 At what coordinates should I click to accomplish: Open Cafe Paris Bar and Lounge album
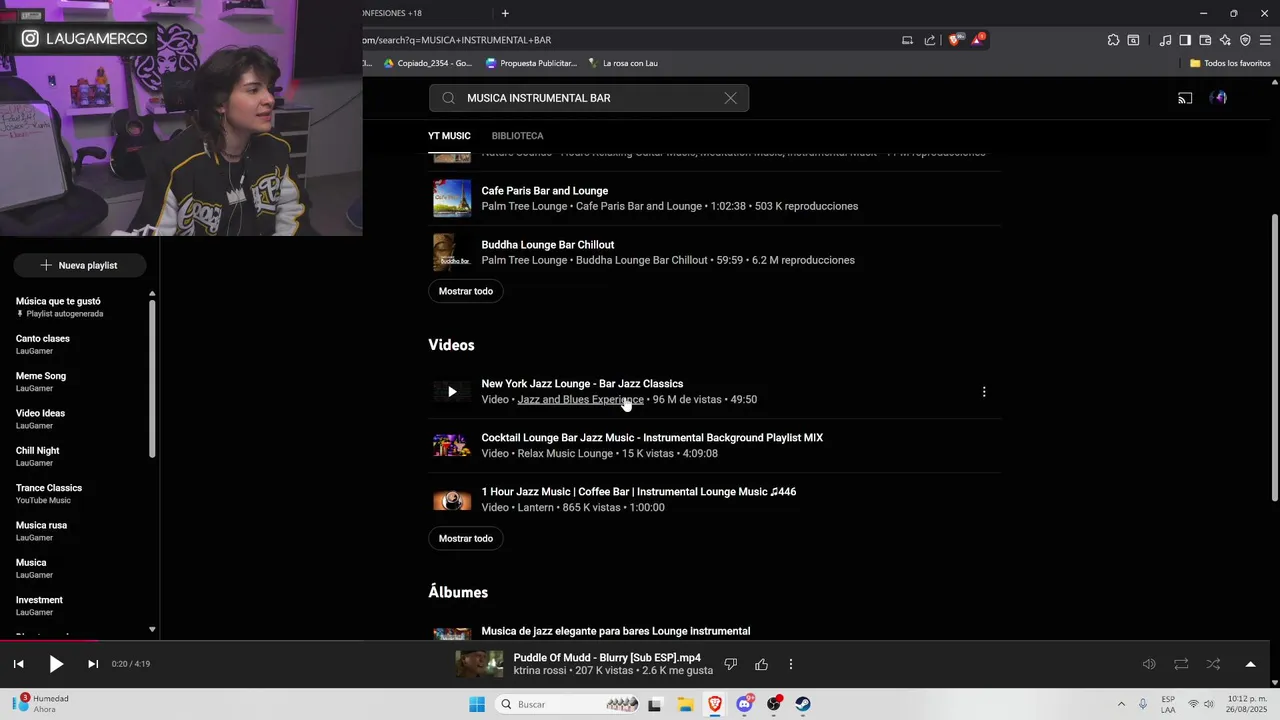click(544, 191)
